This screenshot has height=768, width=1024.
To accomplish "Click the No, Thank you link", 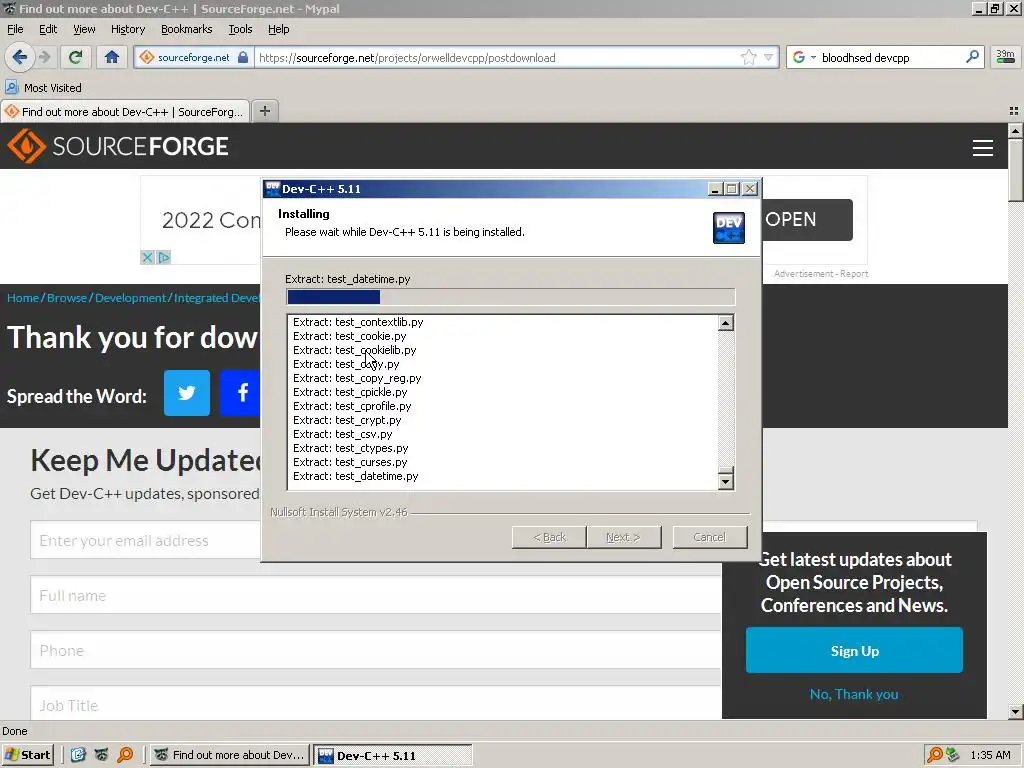I will 854,694.
